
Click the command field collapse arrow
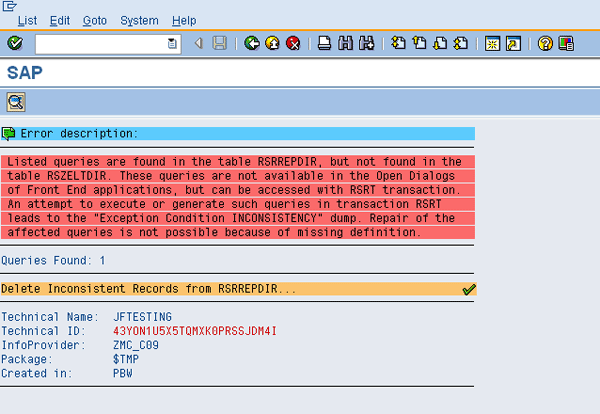(x=198, y=43)
